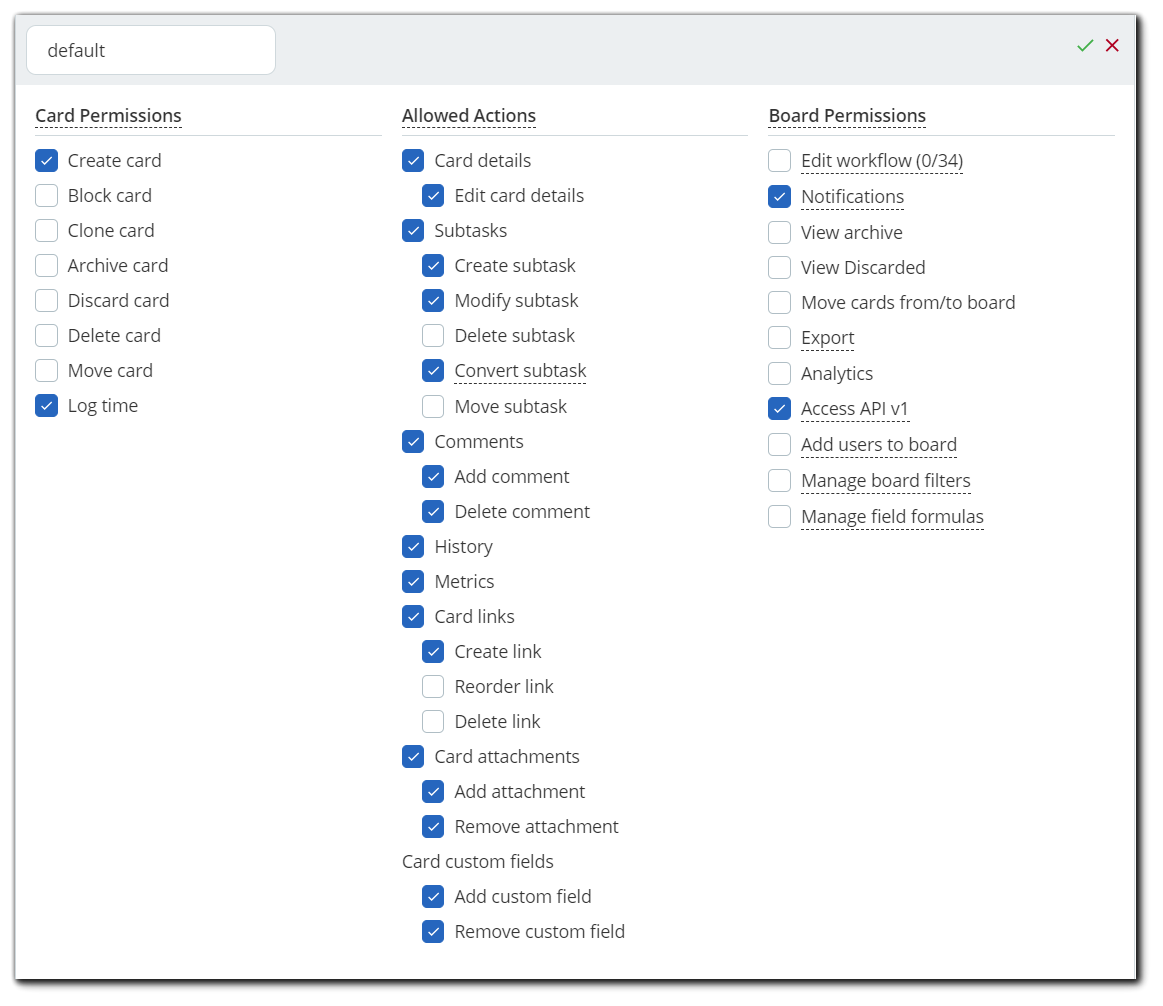Image resolution: width=1163 pixels, height=1006 pixels.
Task: Uncheck the Create card permission
Action: tap(47, 161)
